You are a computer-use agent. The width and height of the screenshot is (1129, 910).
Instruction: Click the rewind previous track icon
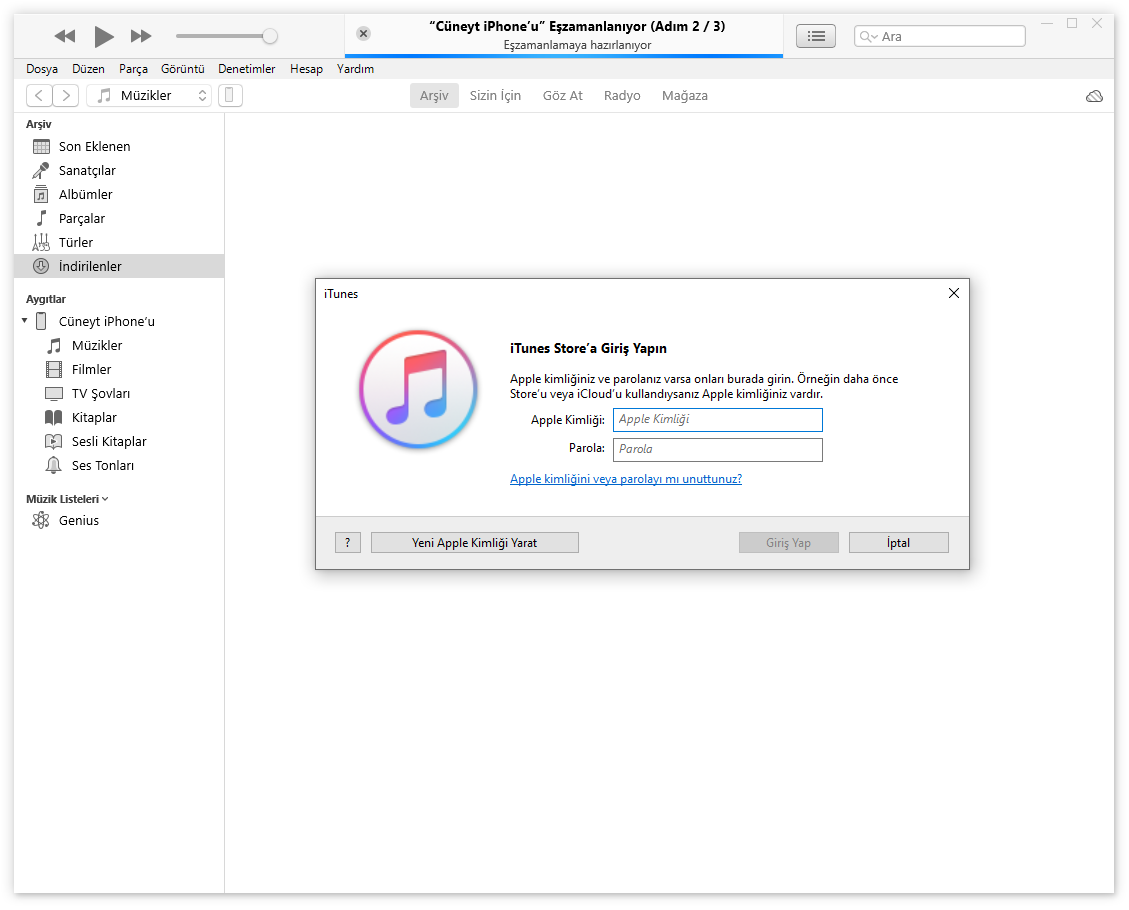coord(65,37)
